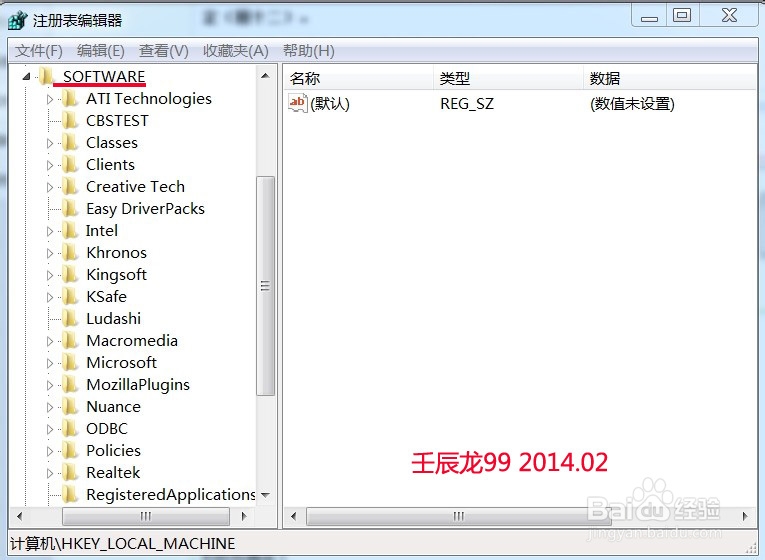
Task: Click the (默认) string value icon
Action: (298, 103)
